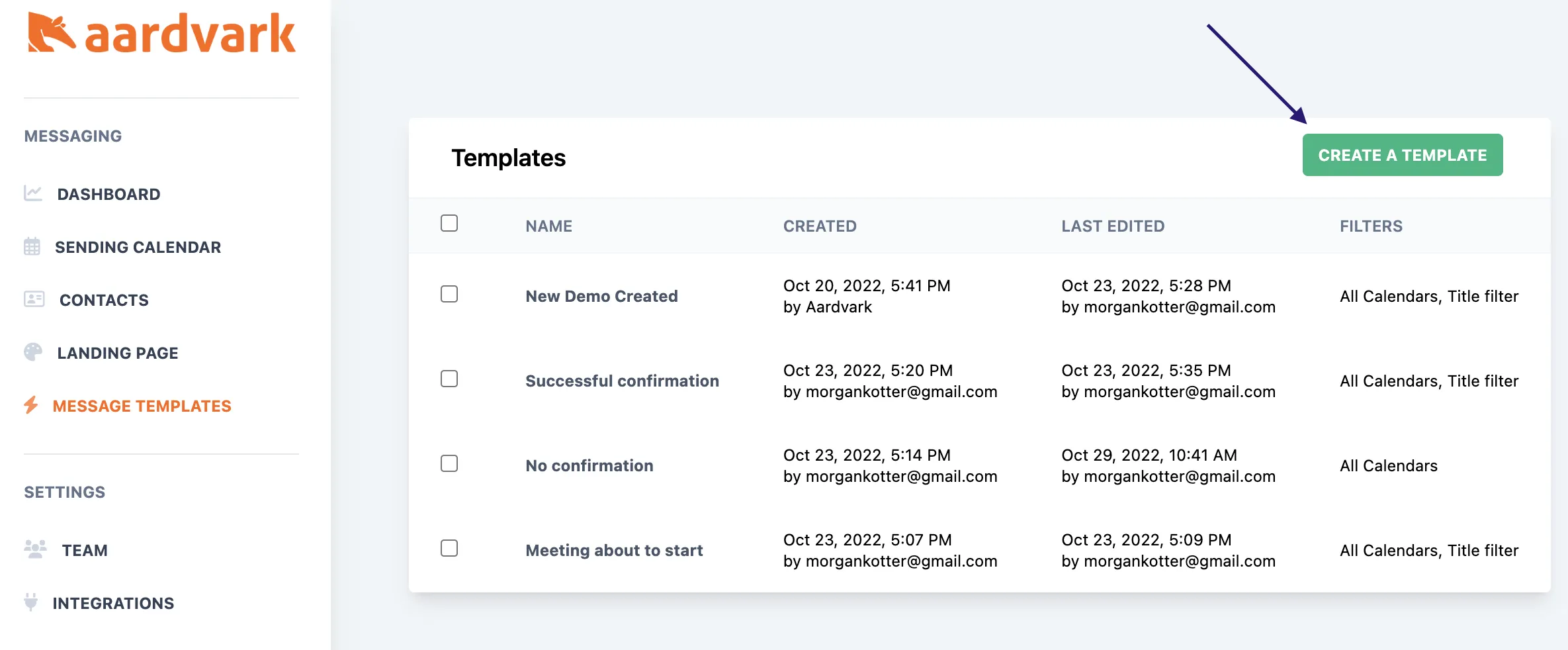Open the Dashboard menu item
This screenshot has height=650, width=1568.
[109, 194]
